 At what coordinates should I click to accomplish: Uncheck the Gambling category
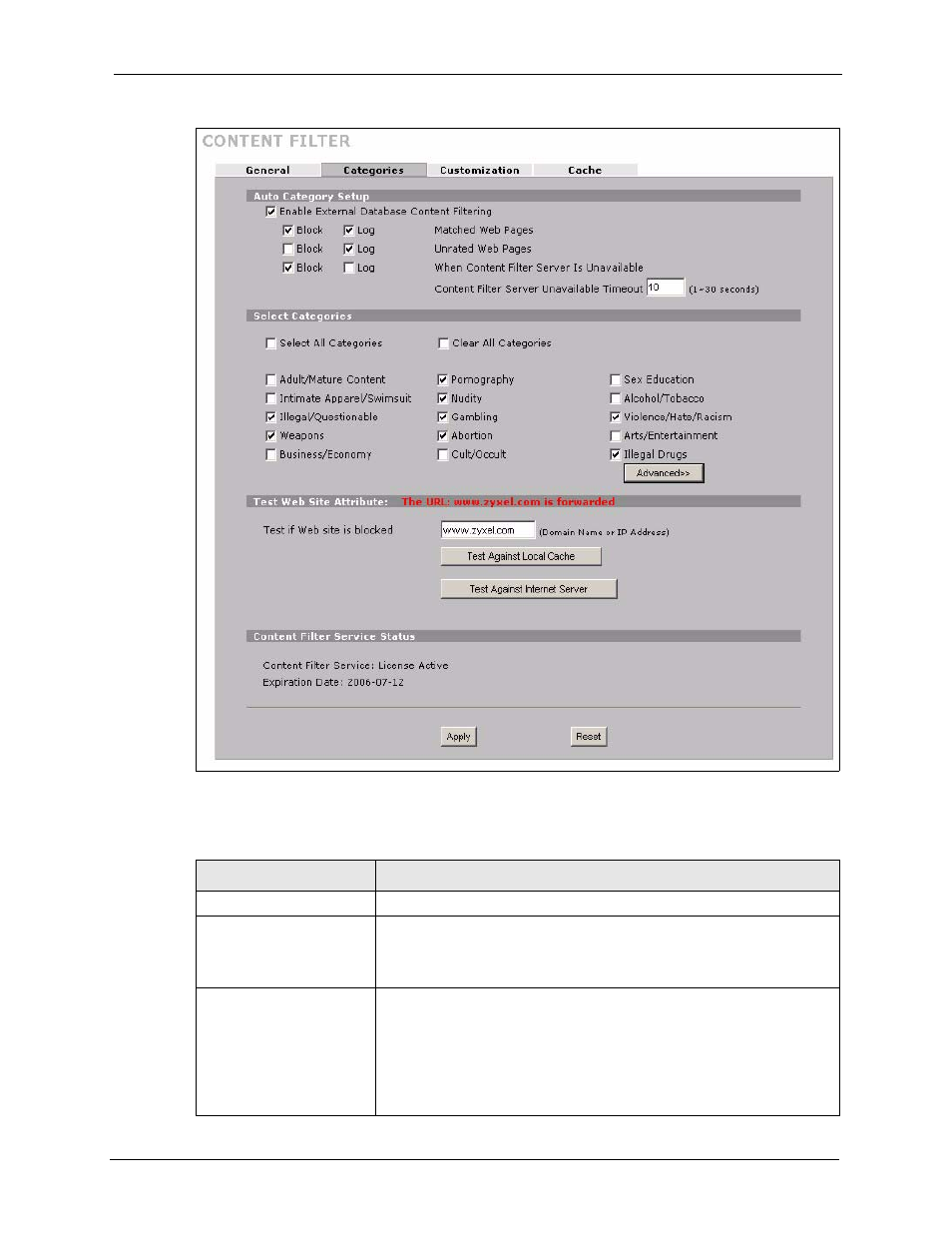click(443, 417)
